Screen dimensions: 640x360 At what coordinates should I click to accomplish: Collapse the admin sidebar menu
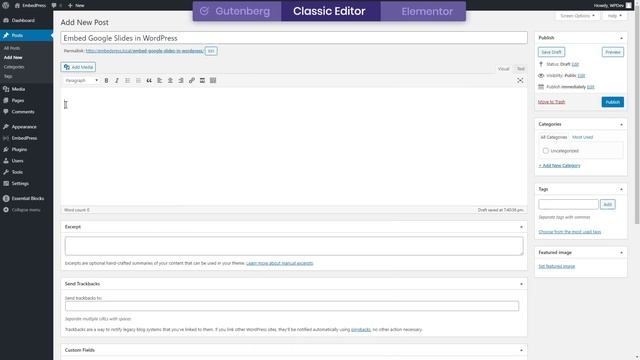27,210
